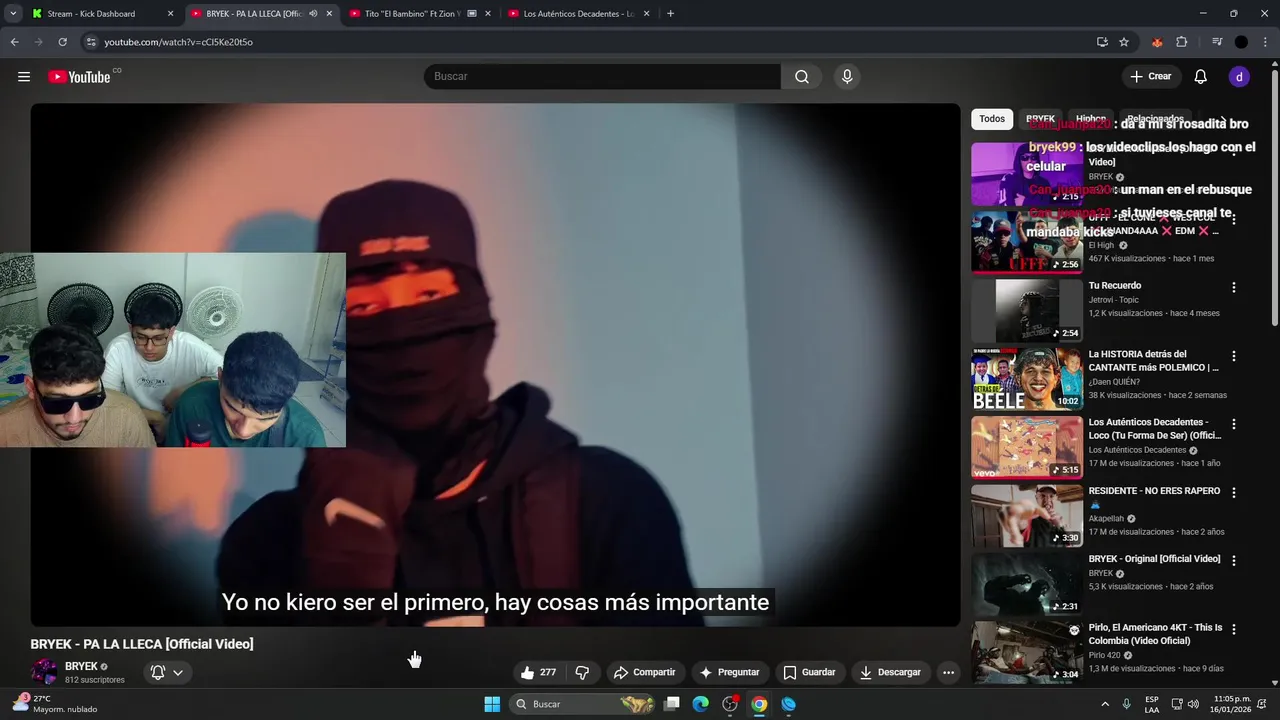Image resolution: width=1280 pixels, height=720 pixels.
Task: Switch to Stream - Kick Dashboard tab
Action: (x=103, y=14)
